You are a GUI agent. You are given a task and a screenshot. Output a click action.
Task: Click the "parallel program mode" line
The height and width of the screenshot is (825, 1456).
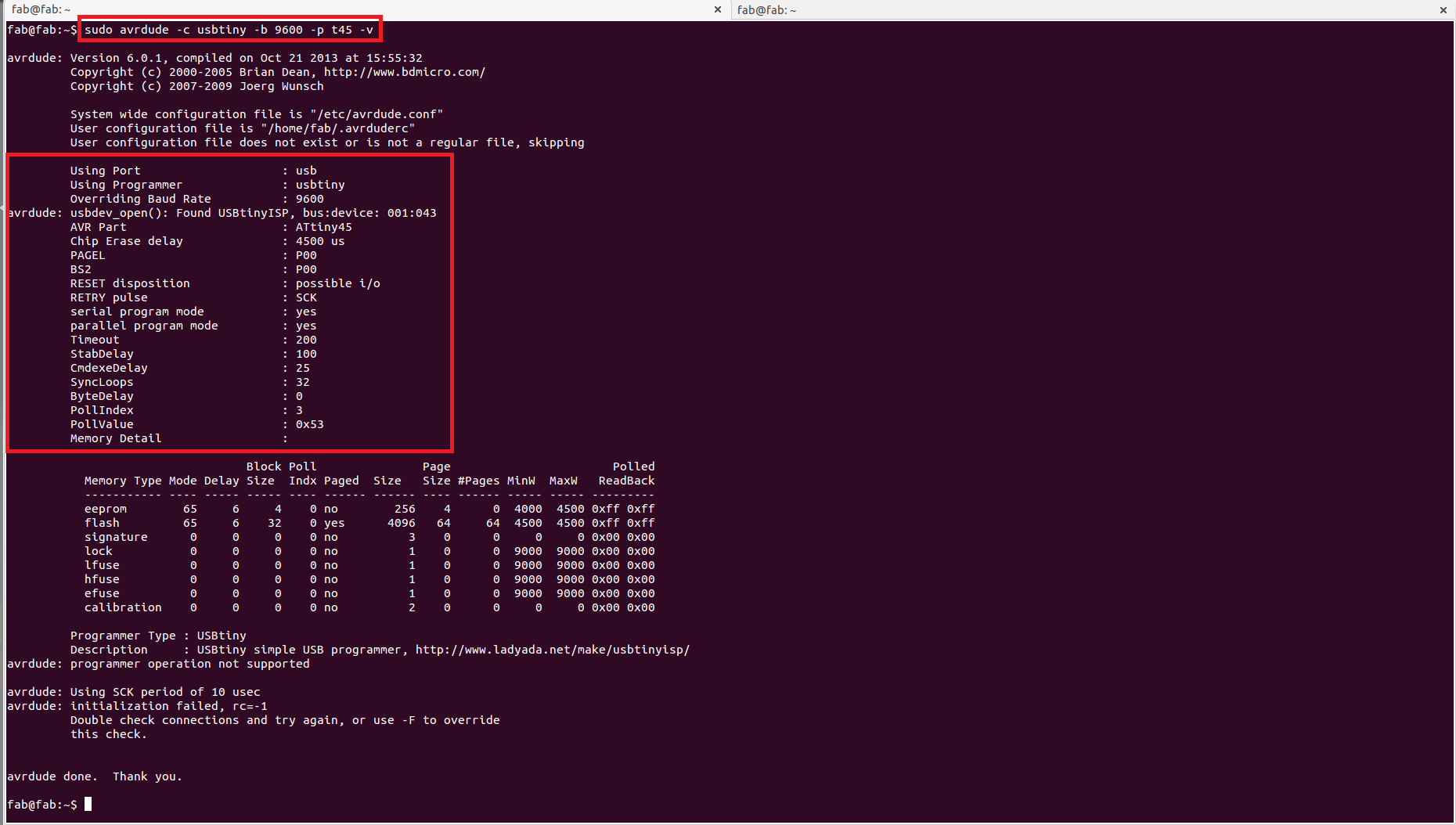tap(193, 326)
